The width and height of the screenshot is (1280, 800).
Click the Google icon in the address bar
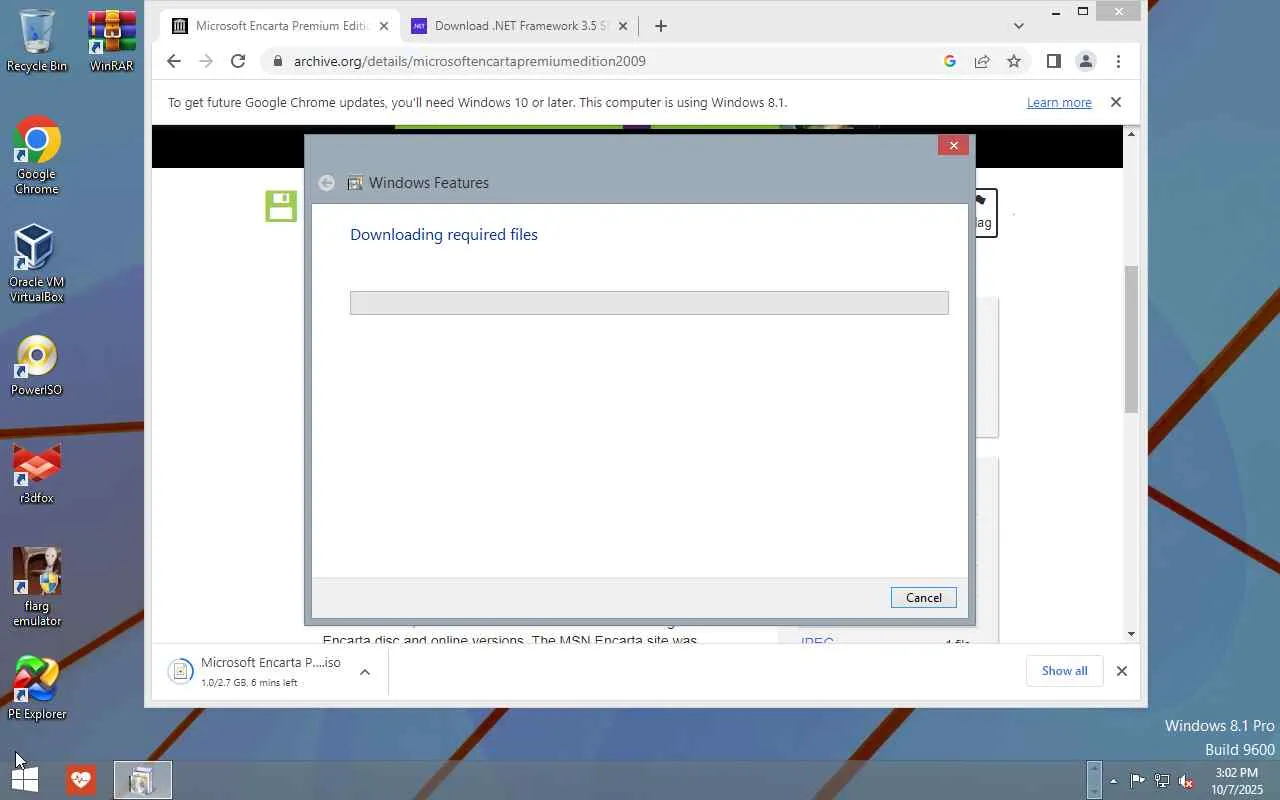950,61
